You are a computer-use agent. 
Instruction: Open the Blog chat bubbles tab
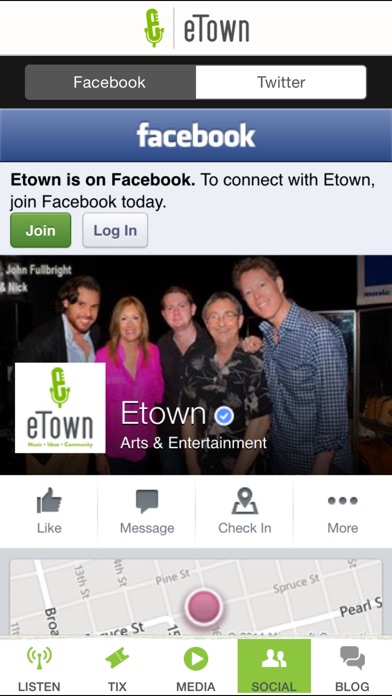point(352,668)
